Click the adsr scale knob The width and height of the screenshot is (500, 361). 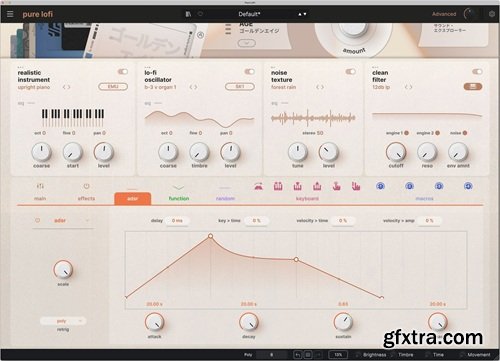coord(63,269)
